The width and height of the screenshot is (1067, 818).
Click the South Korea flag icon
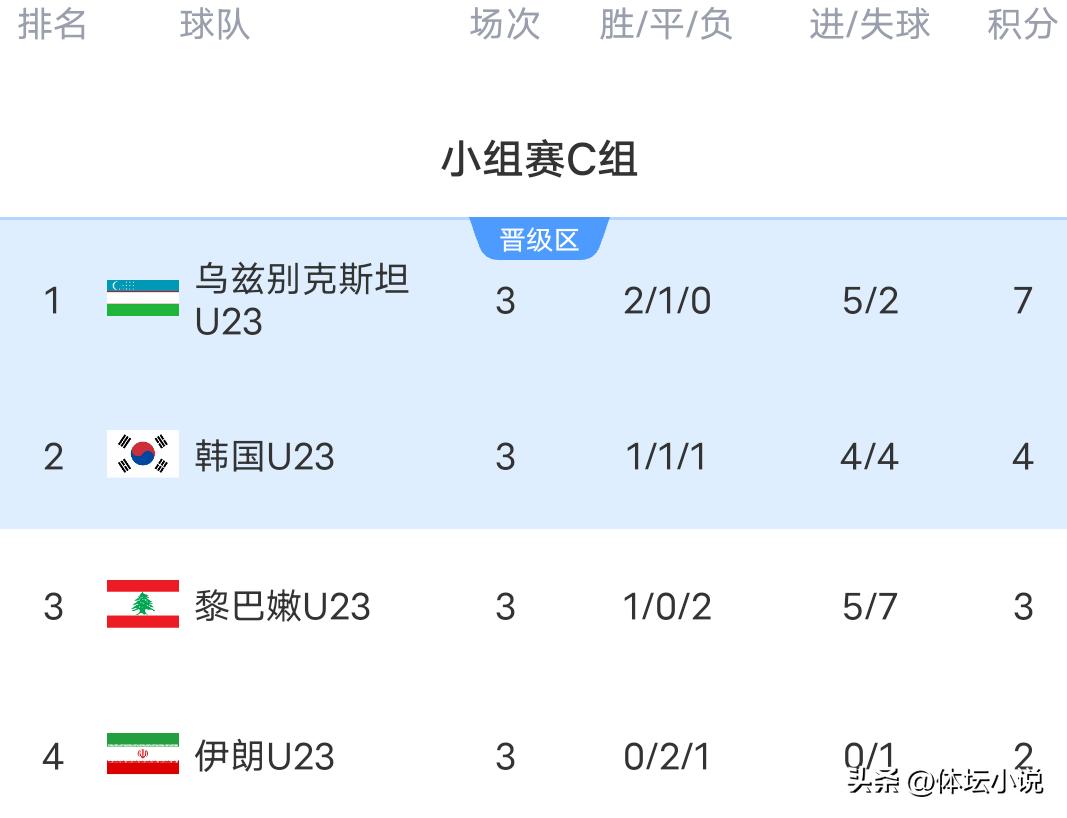tap(143, 455)
